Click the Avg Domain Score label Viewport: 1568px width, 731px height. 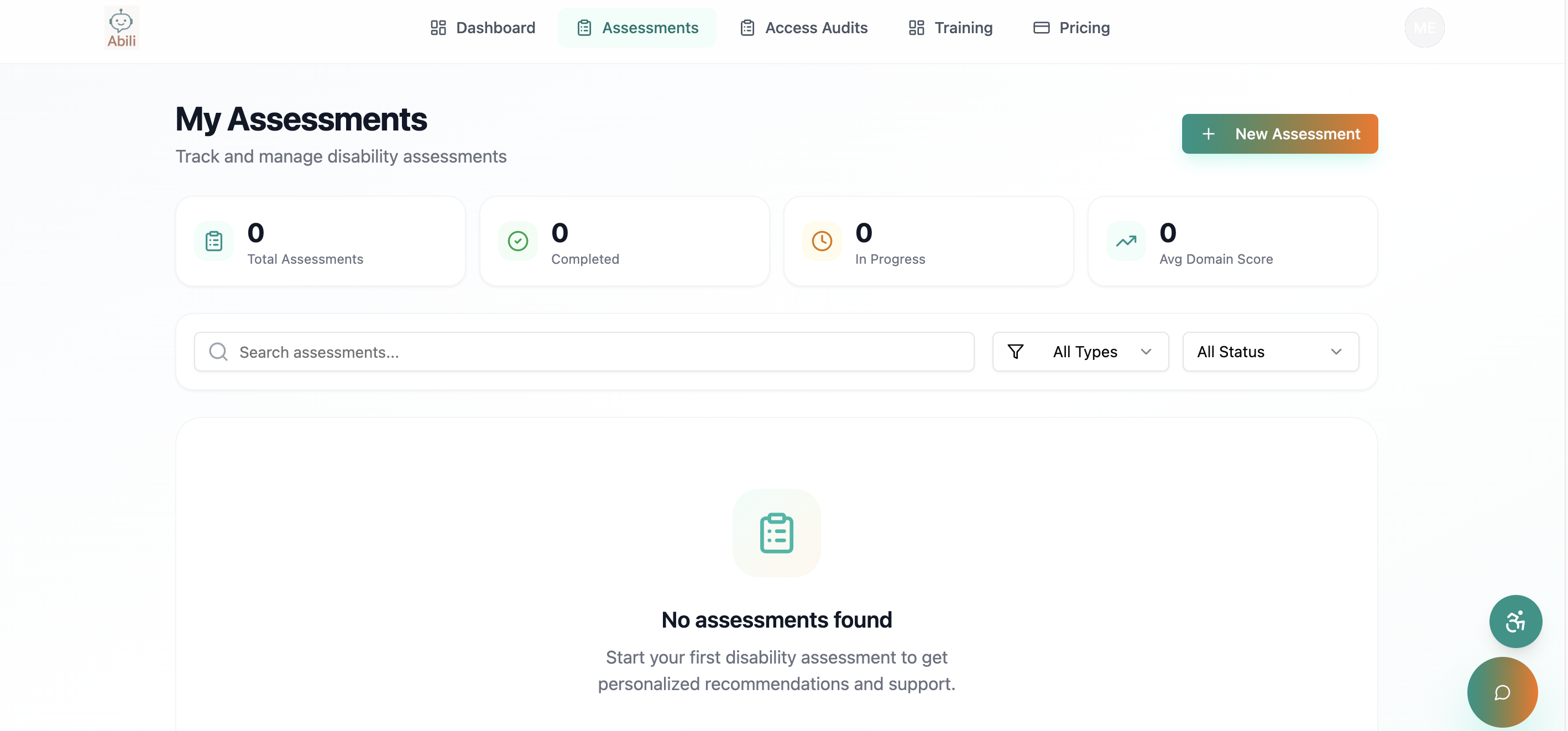tap(1216, 259)
